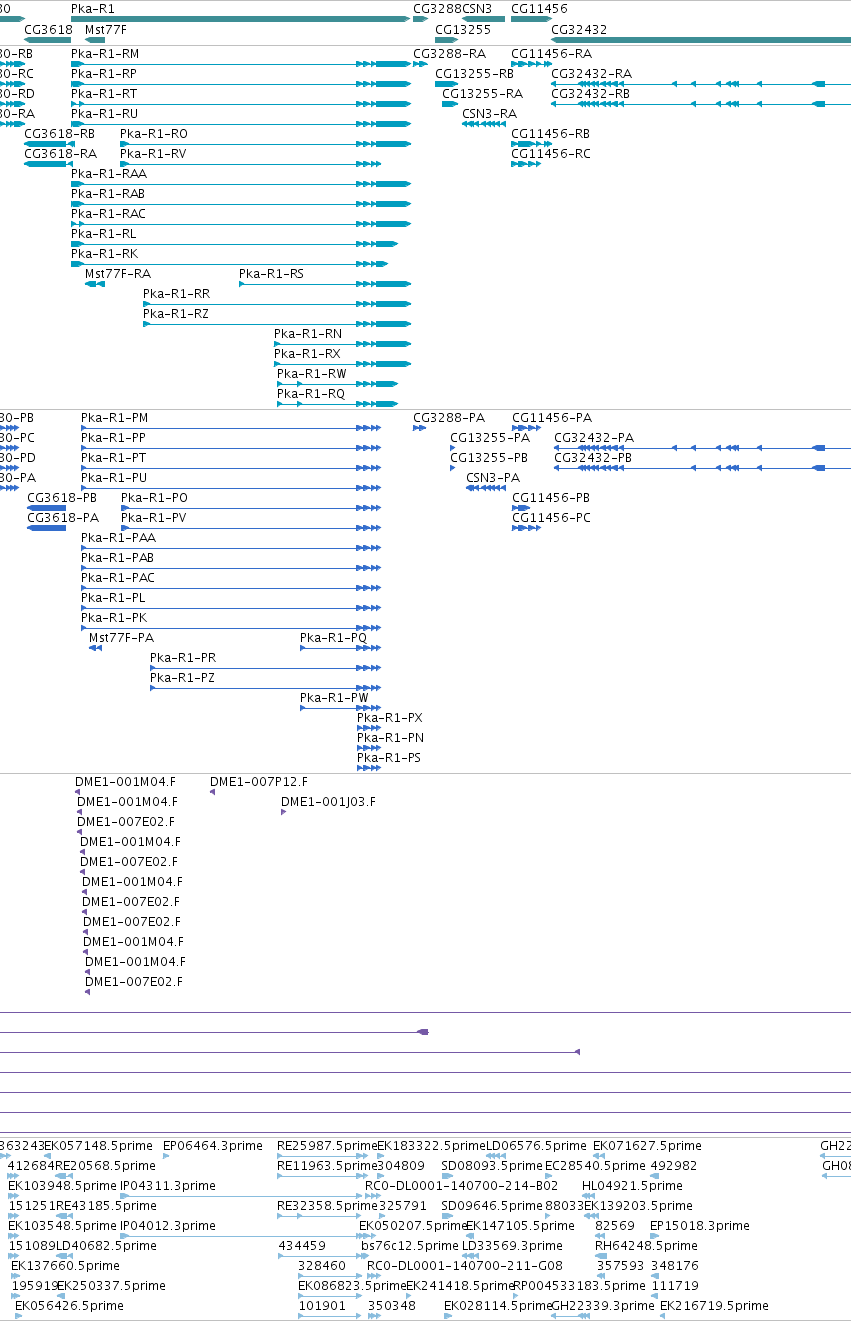Click transcript Pka-R1-RAB
This screenshot has height=1321, width=851.
point(108,194)
